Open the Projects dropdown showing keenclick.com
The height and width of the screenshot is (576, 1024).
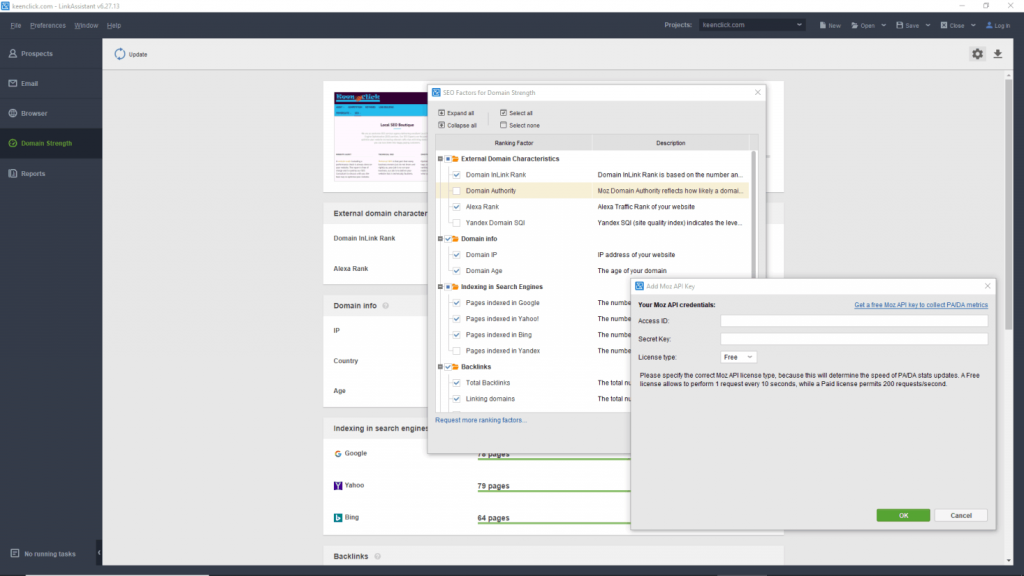[x=752, y=25]
